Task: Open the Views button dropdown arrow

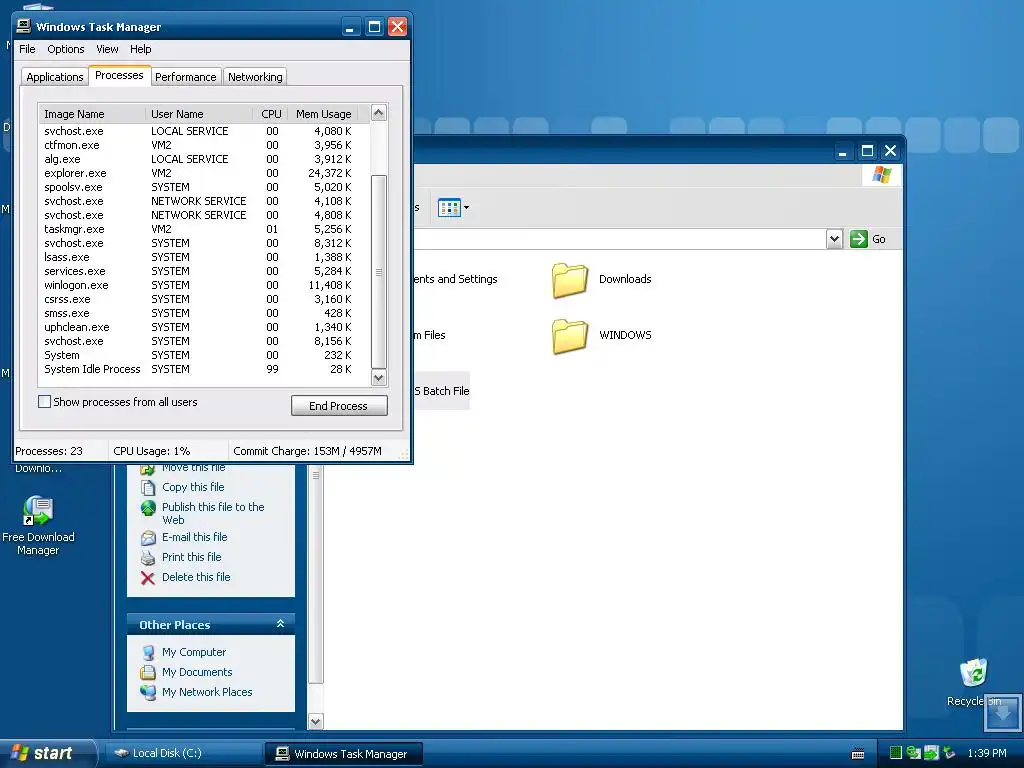Action: click(x=466, y=208)
